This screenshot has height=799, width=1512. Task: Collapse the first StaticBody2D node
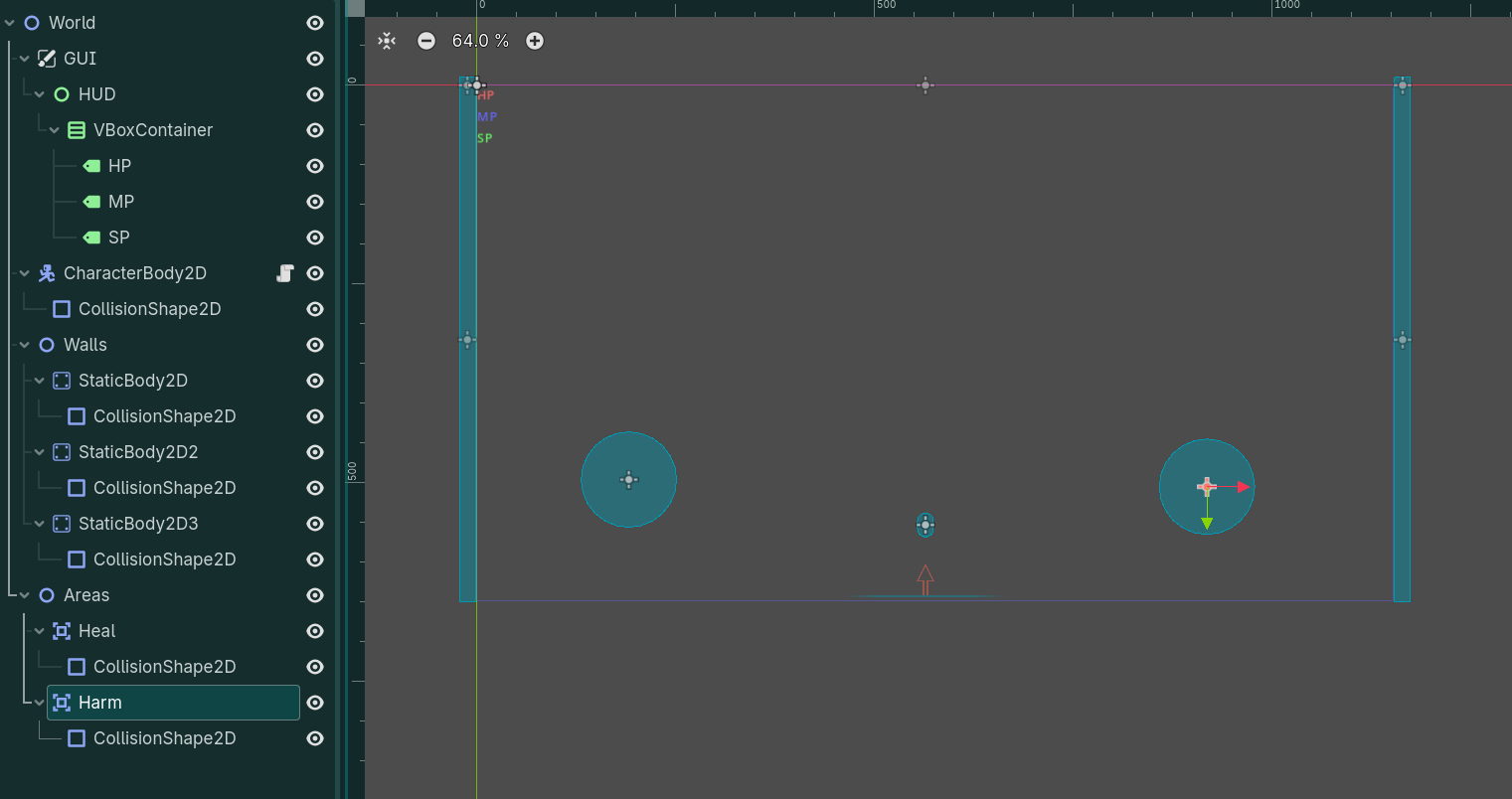point(40,381)
